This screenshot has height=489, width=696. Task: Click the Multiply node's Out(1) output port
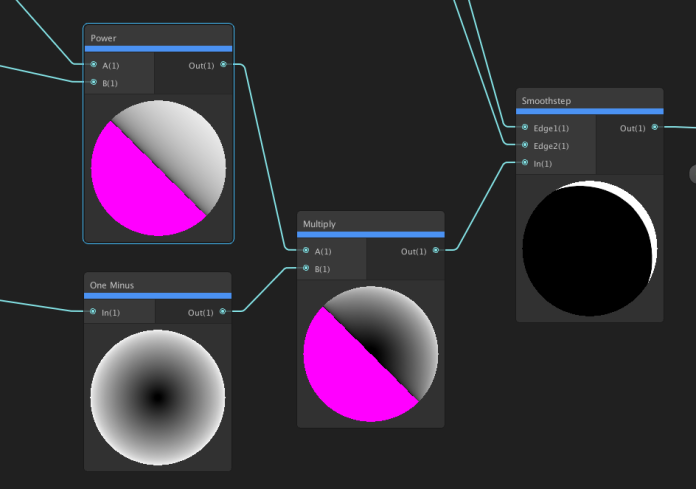point(436,251)
